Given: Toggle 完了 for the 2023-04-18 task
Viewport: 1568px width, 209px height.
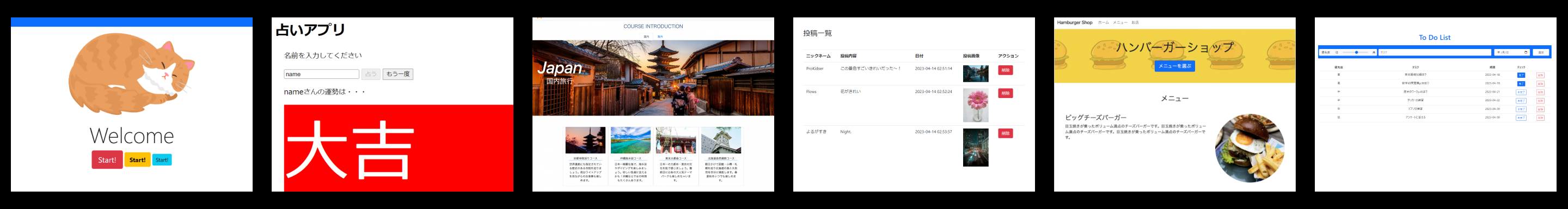Looking at the screenshot, I should click(x=1521, y=76).
